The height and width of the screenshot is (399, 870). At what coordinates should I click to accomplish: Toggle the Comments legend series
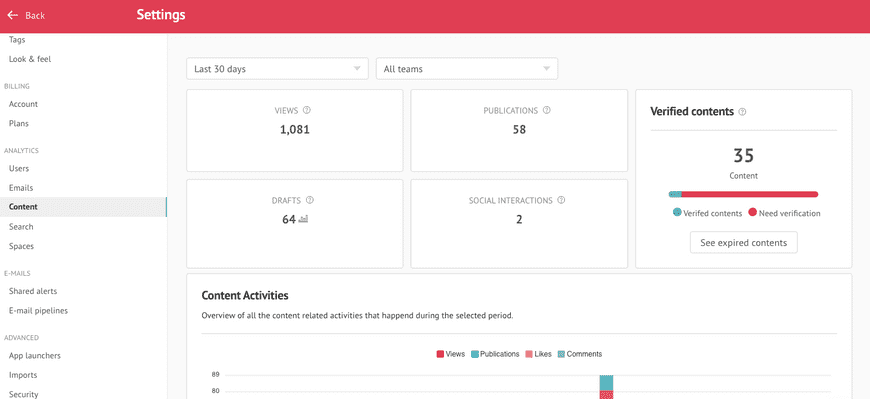click(579, 354)
